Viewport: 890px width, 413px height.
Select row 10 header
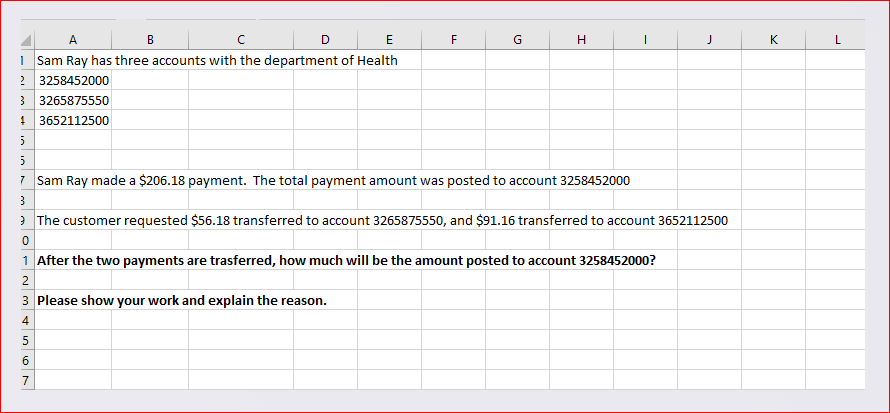point(28,240)
